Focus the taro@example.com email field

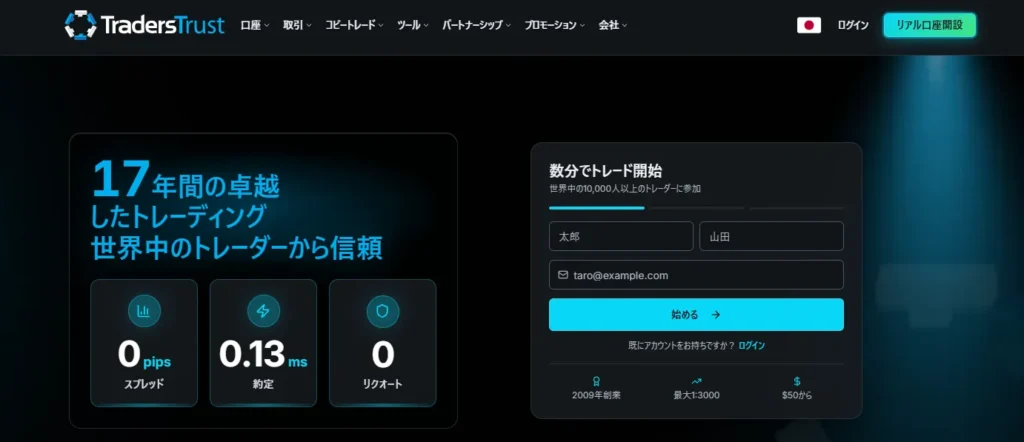click(x=696, y=275)
